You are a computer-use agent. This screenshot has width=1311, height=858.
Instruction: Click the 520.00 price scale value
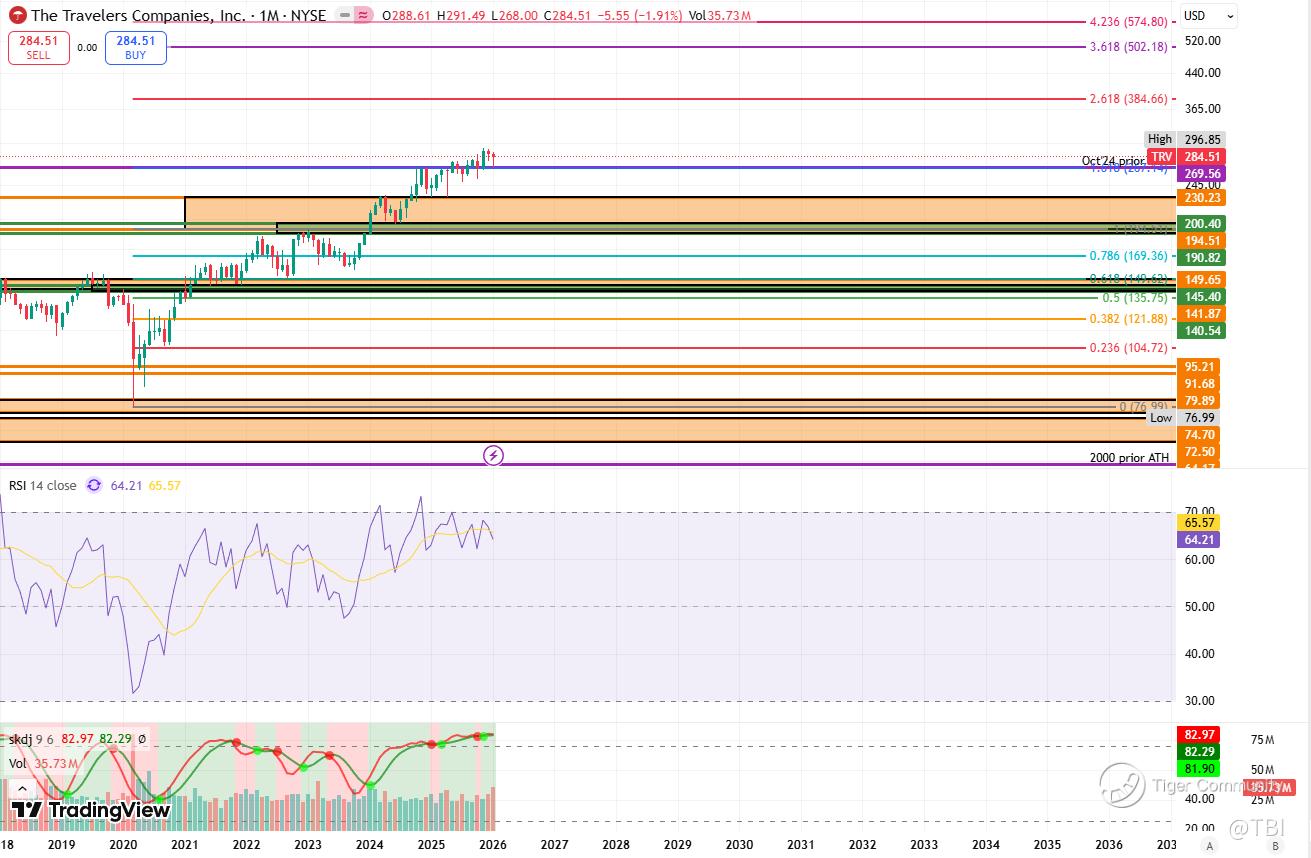[x=1202, y=41]
